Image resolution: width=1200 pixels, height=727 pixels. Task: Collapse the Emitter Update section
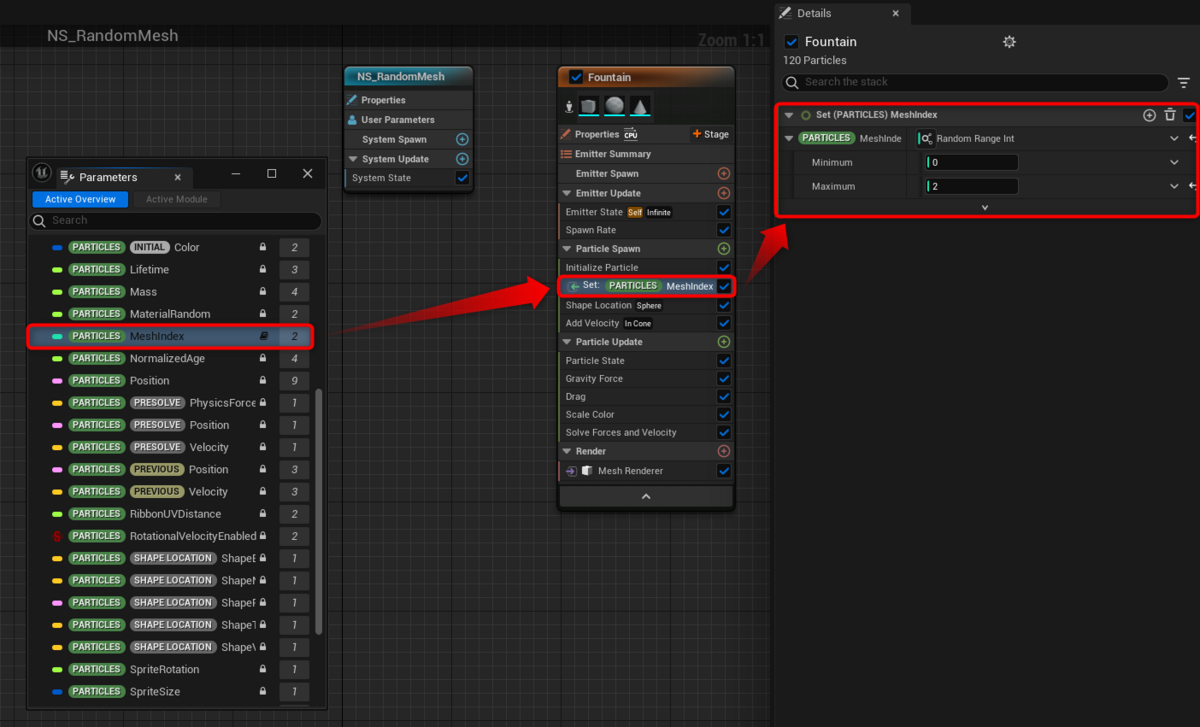566,192
